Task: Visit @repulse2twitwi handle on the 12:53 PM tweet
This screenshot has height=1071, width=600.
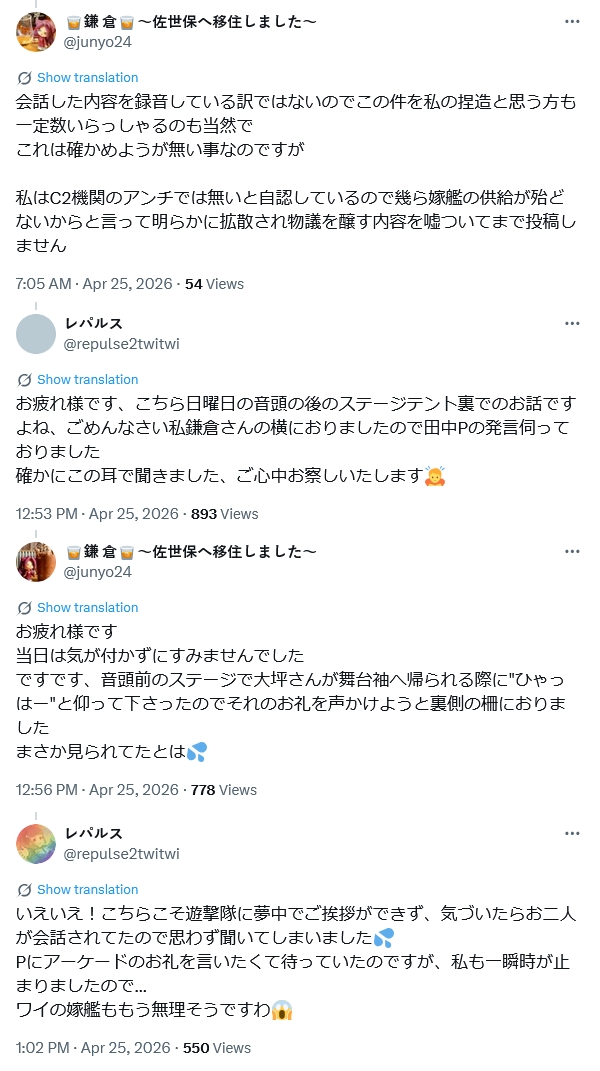Action: pyautogui.click(x=122, y=344)
